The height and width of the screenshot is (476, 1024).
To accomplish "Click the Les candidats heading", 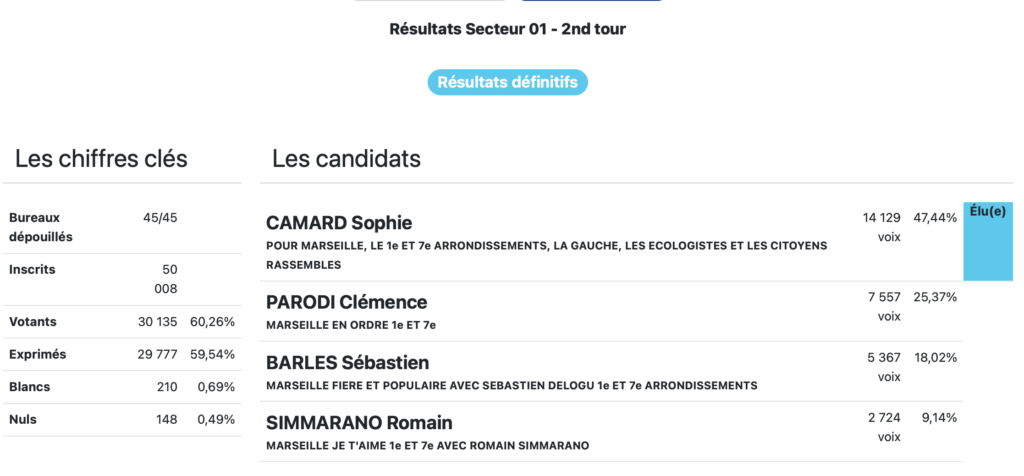I will tap(346, 159).
